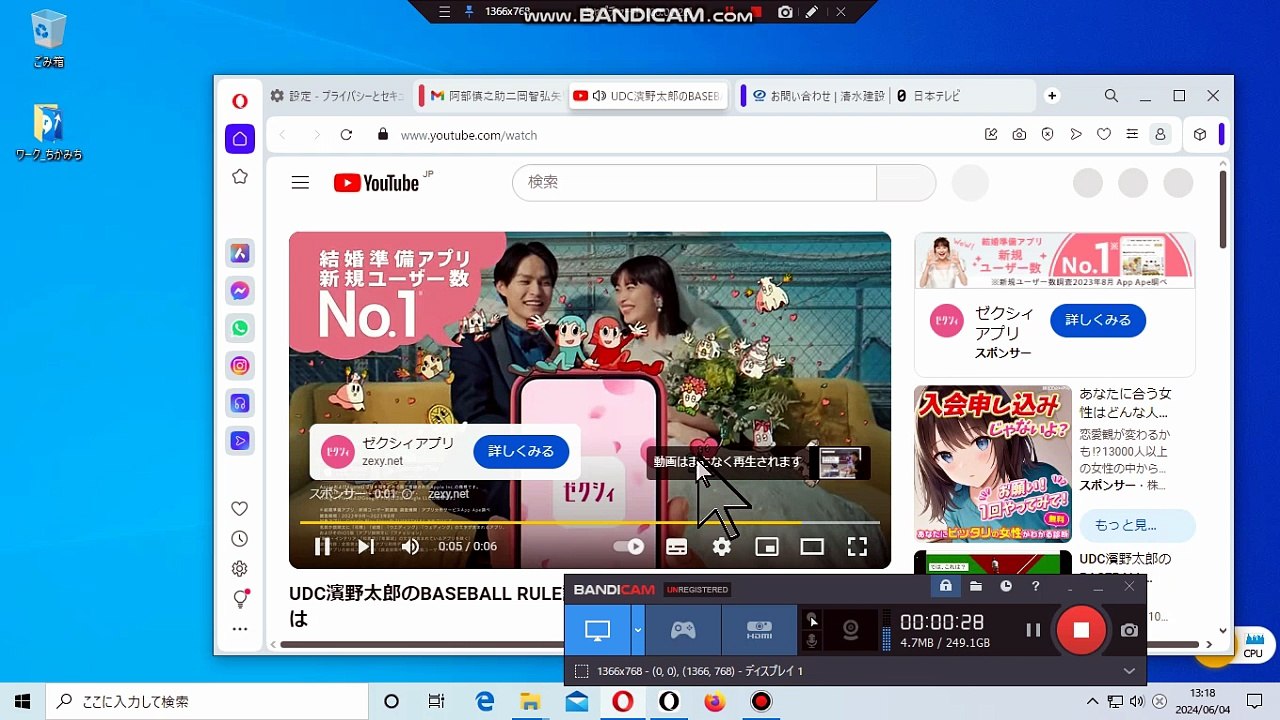Click the YouTube search box
1280x720 pixels.
(694, 183)
